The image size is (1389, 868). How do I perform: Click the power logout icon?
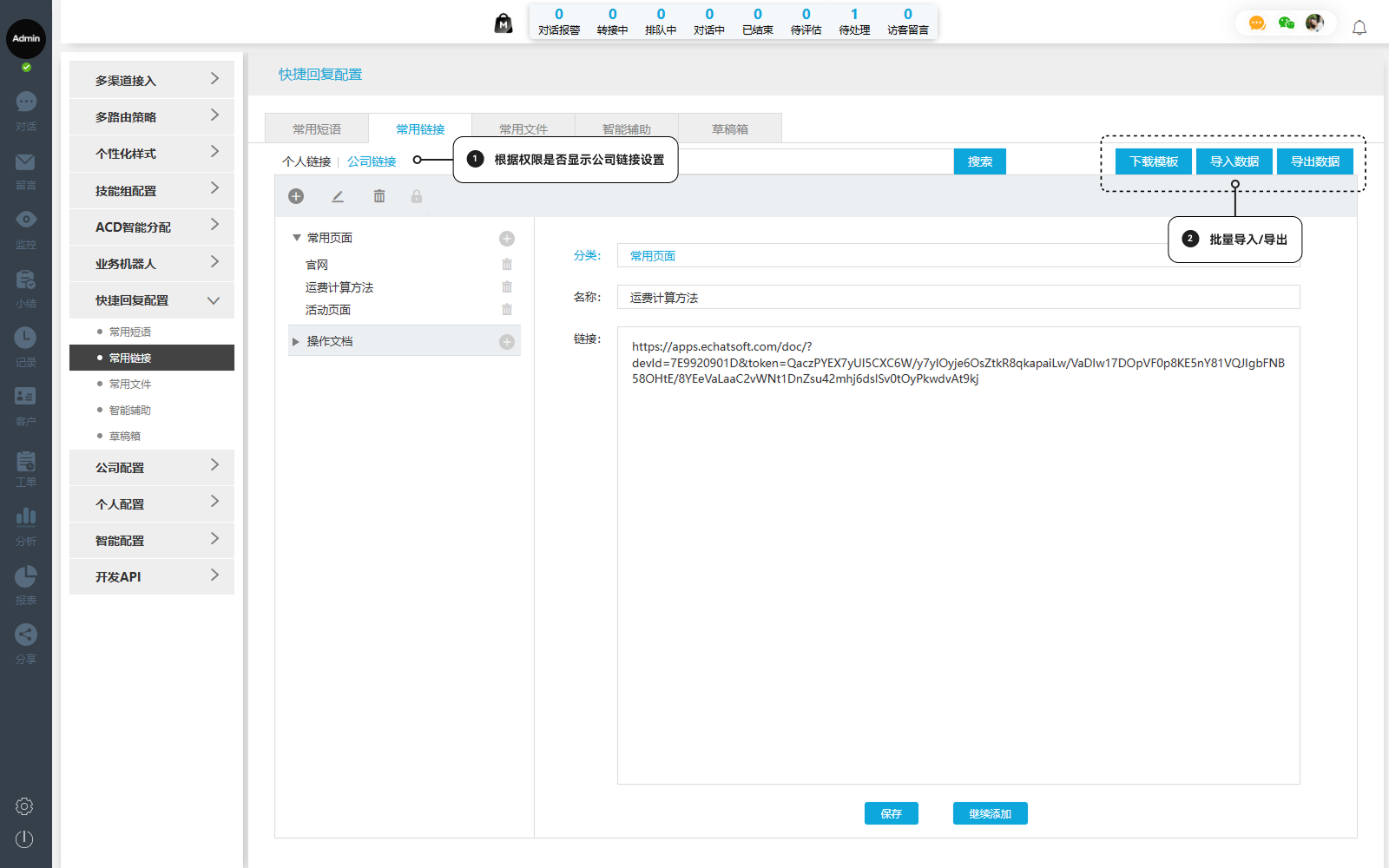(x=24, y=839)
